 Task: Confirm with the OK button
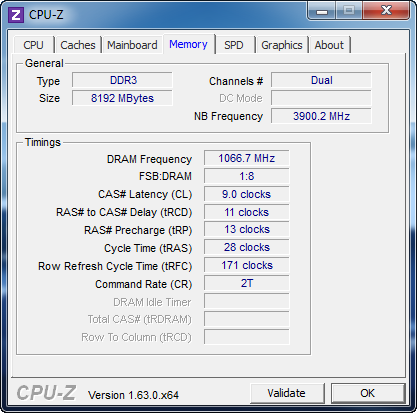368,393
